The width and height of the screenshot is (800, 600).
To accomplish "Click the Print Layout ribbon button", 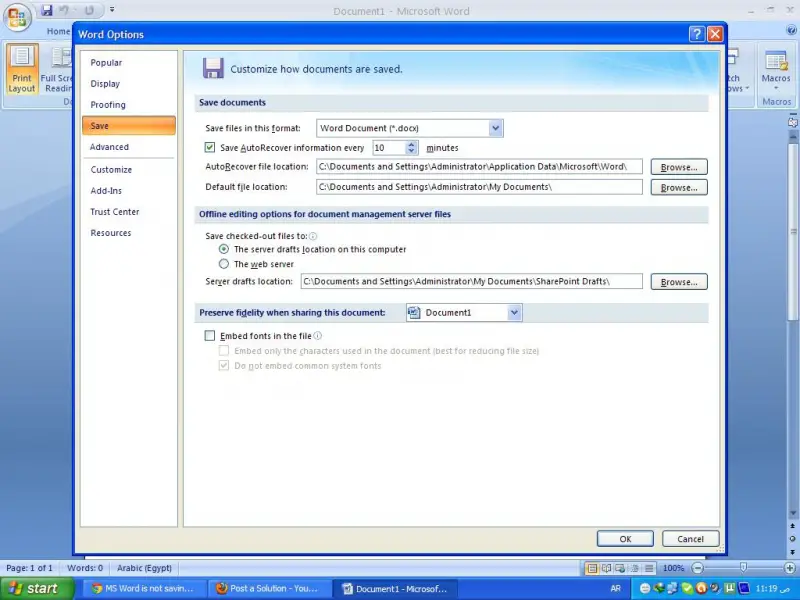I will point(22,69).
